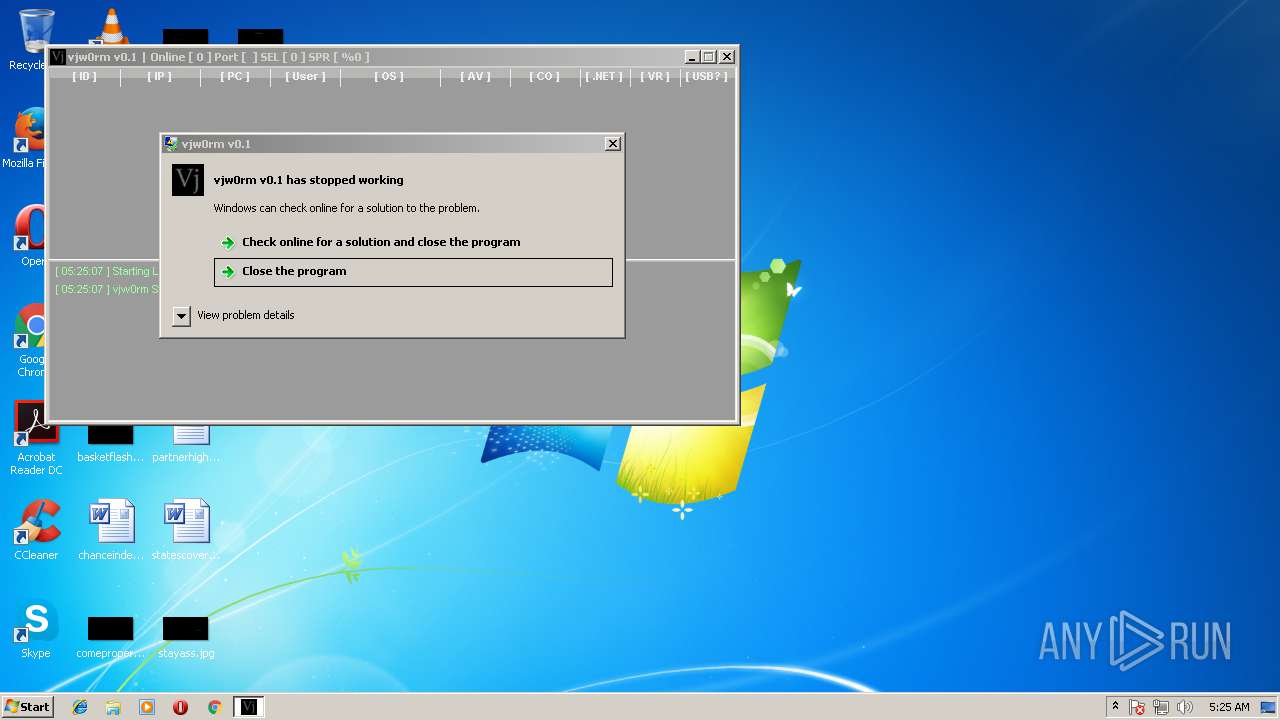This screenshot has width=1280, height=720.
Task: Open the Start menu
Action: 27,707
